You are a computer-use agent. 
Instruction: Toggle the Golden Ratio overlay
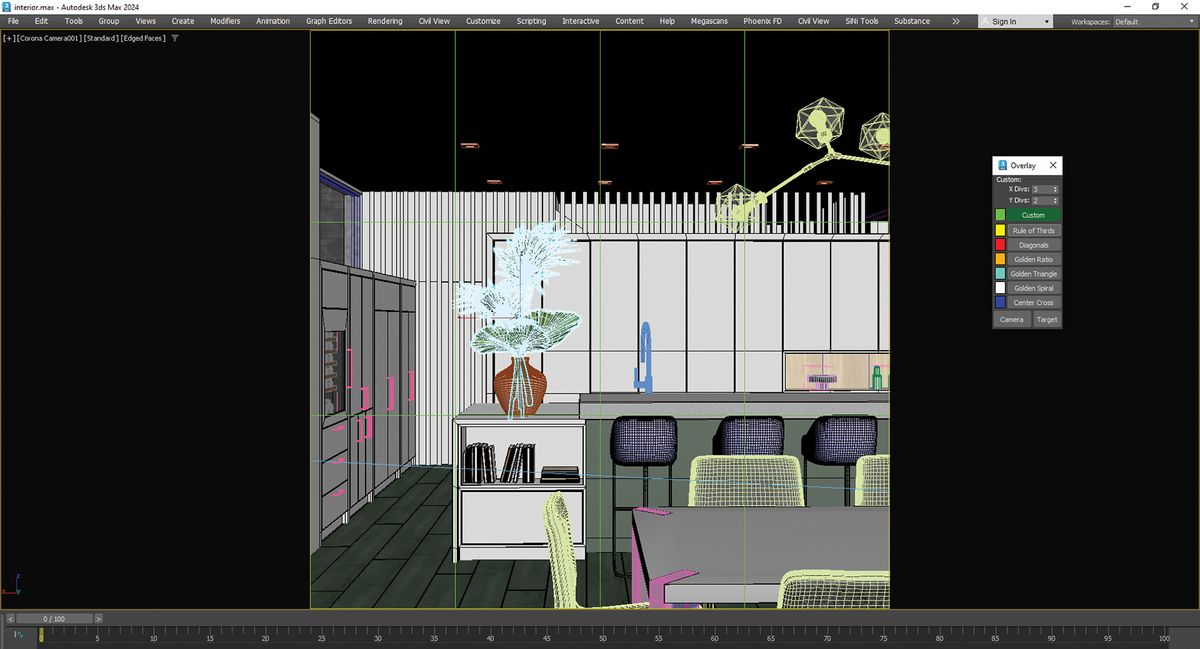point(1033,259)
